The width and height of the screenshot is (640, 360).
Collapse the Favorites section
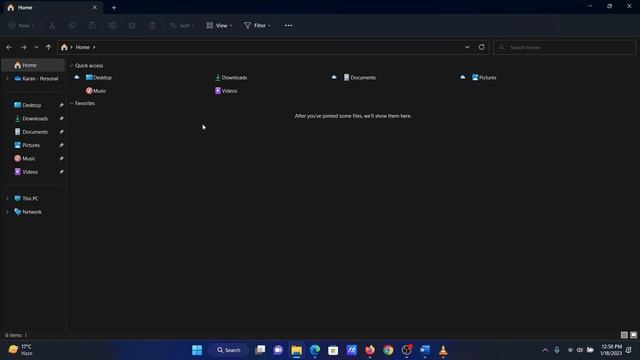coord(71,103)
